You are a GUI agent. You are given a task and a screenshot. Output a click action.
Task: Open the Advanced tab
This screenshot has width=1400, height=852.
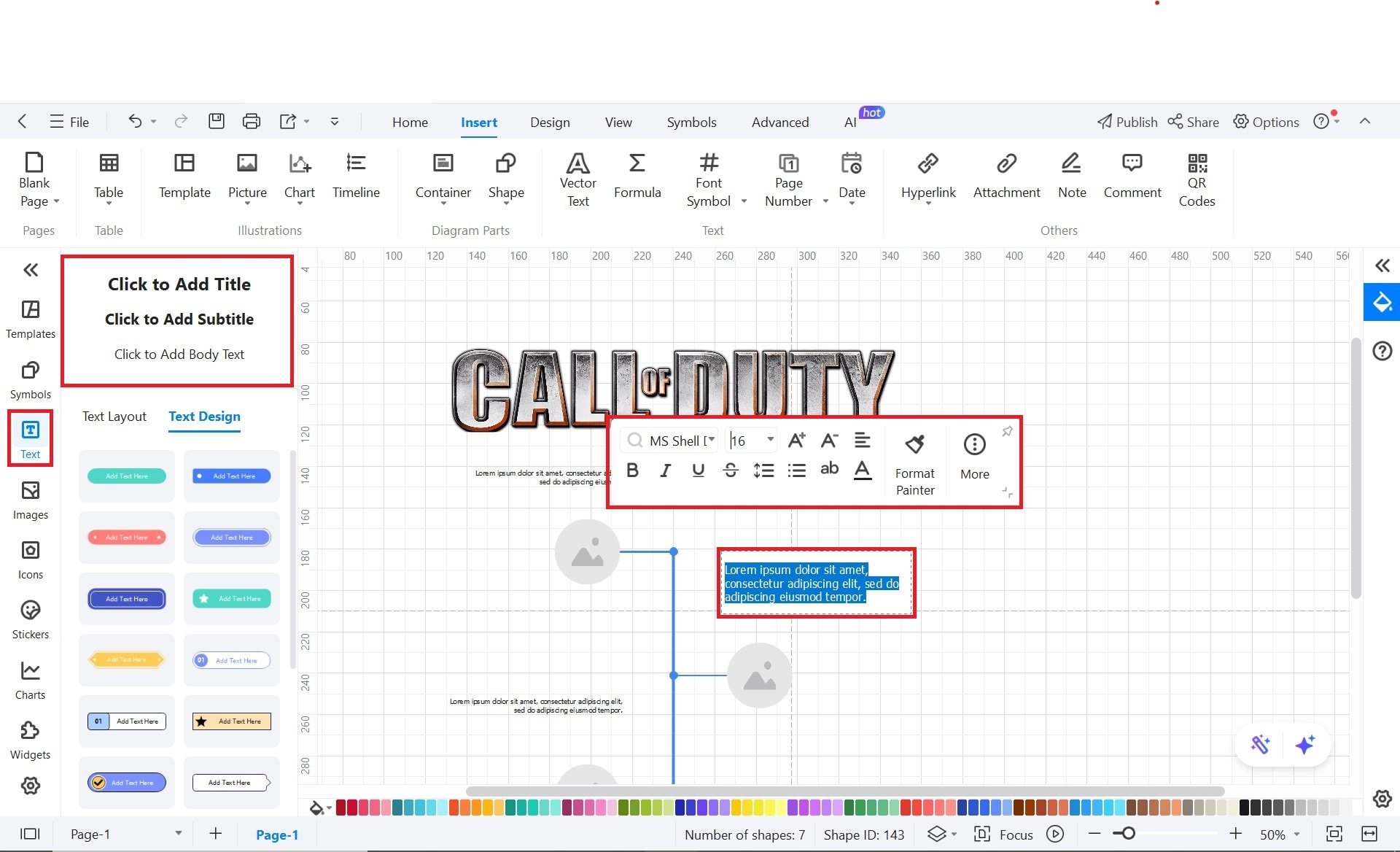click(x=780, y=122)
